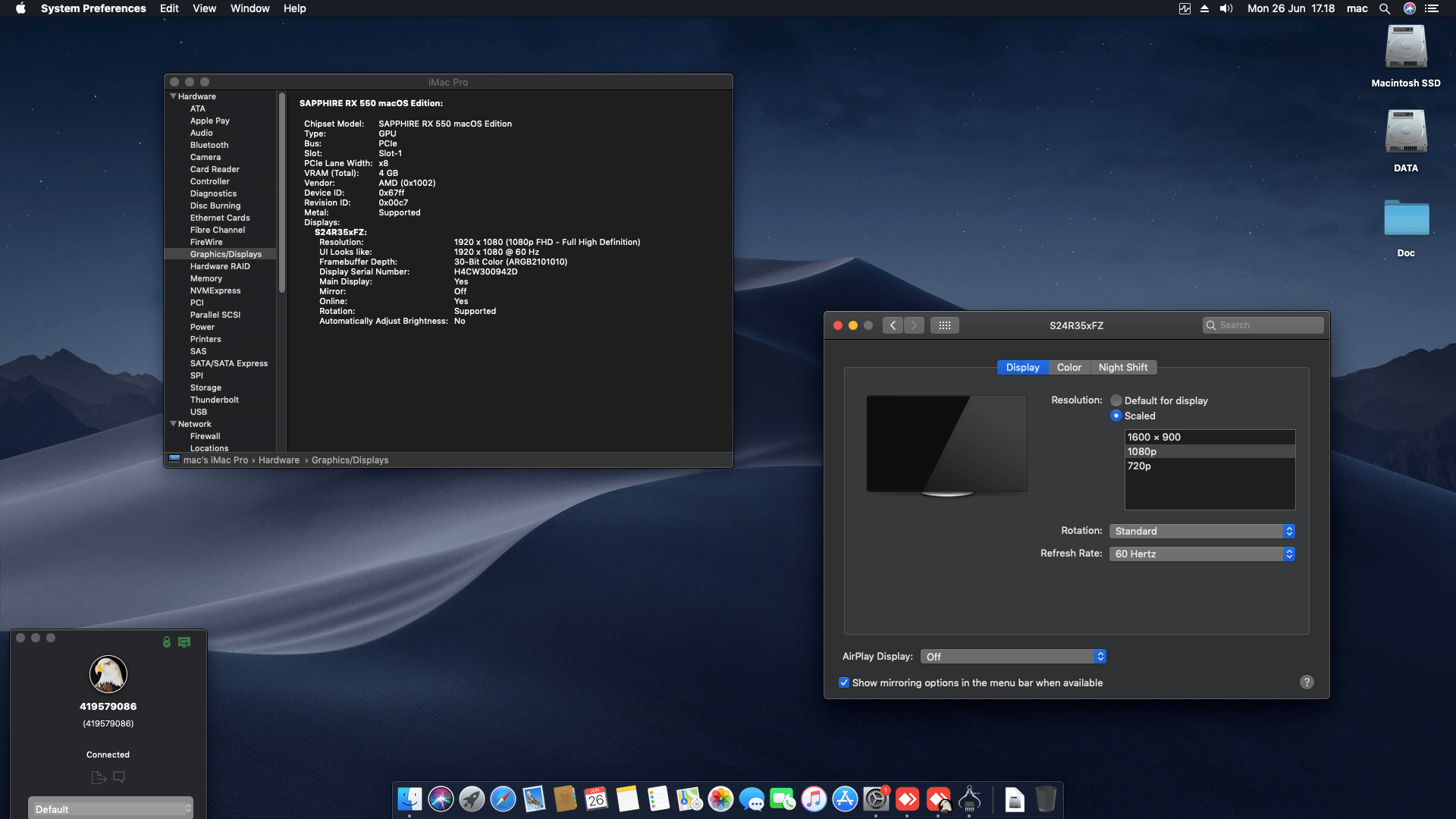Viewport: 1456px width, 819px height.
Task: Open Reminders from the dock
Action: pos(658,799)
